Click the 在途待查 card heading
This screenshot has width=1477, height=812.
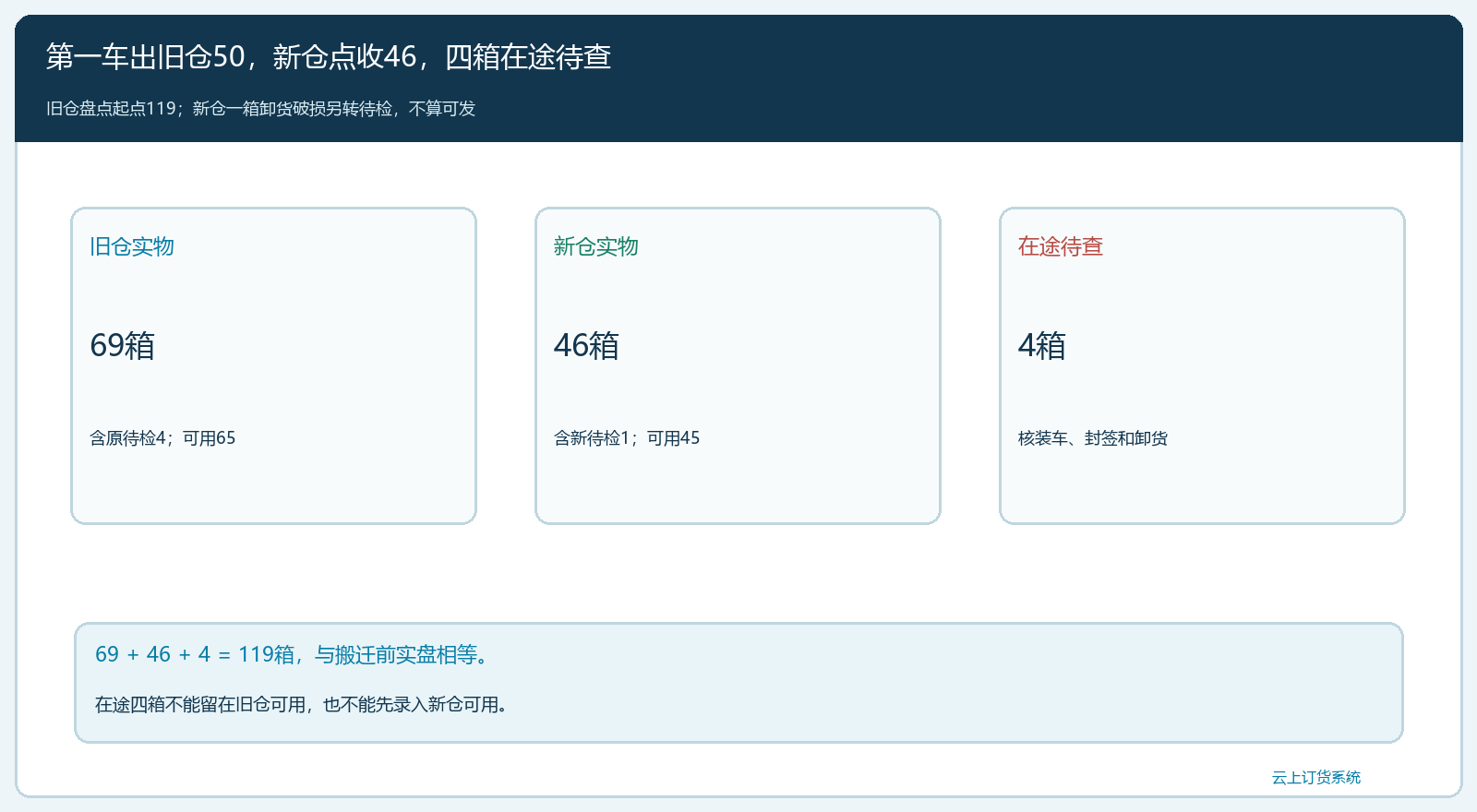pos(1061,246)
